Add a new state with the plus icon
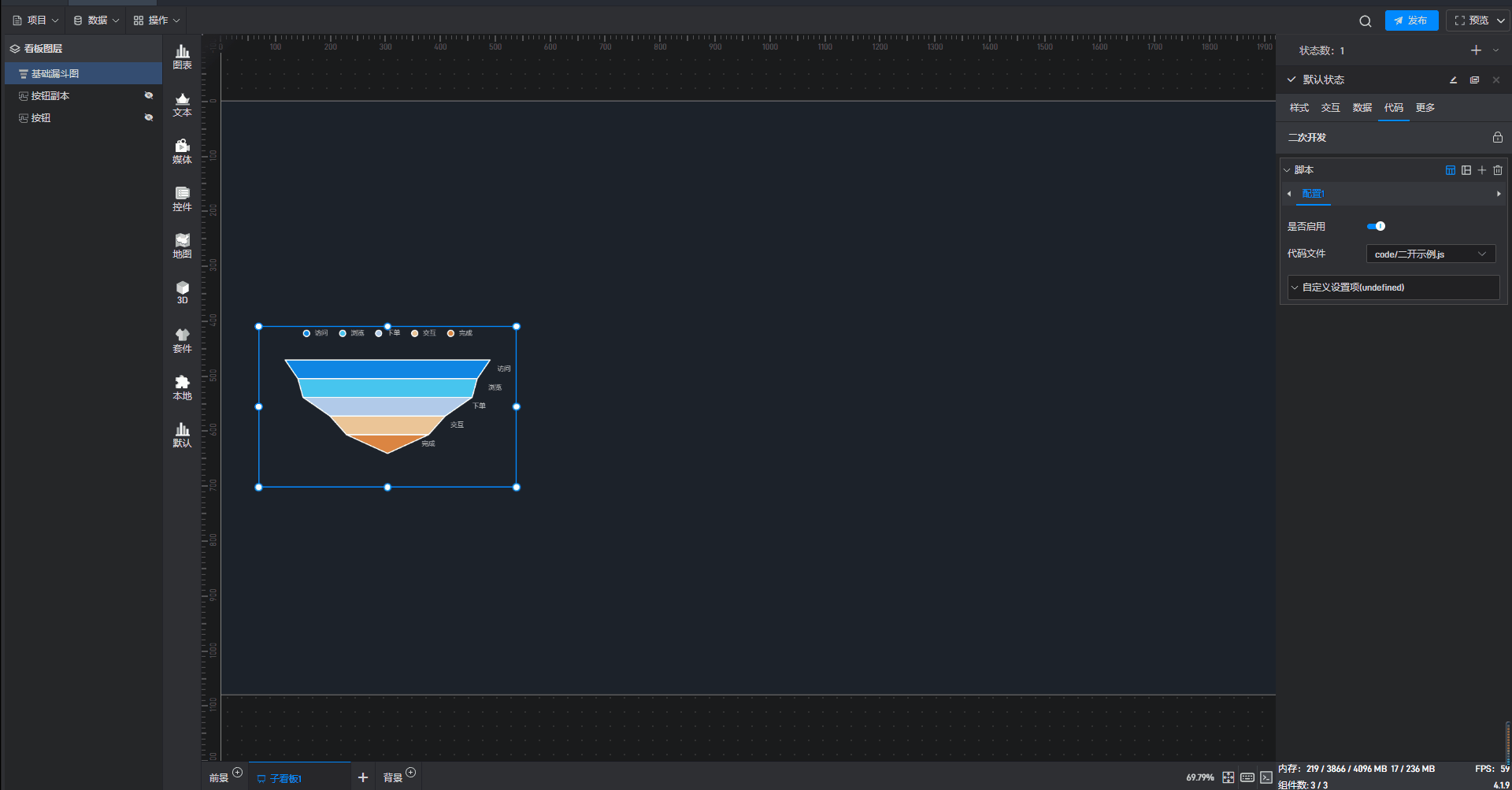 [1476, 50]
